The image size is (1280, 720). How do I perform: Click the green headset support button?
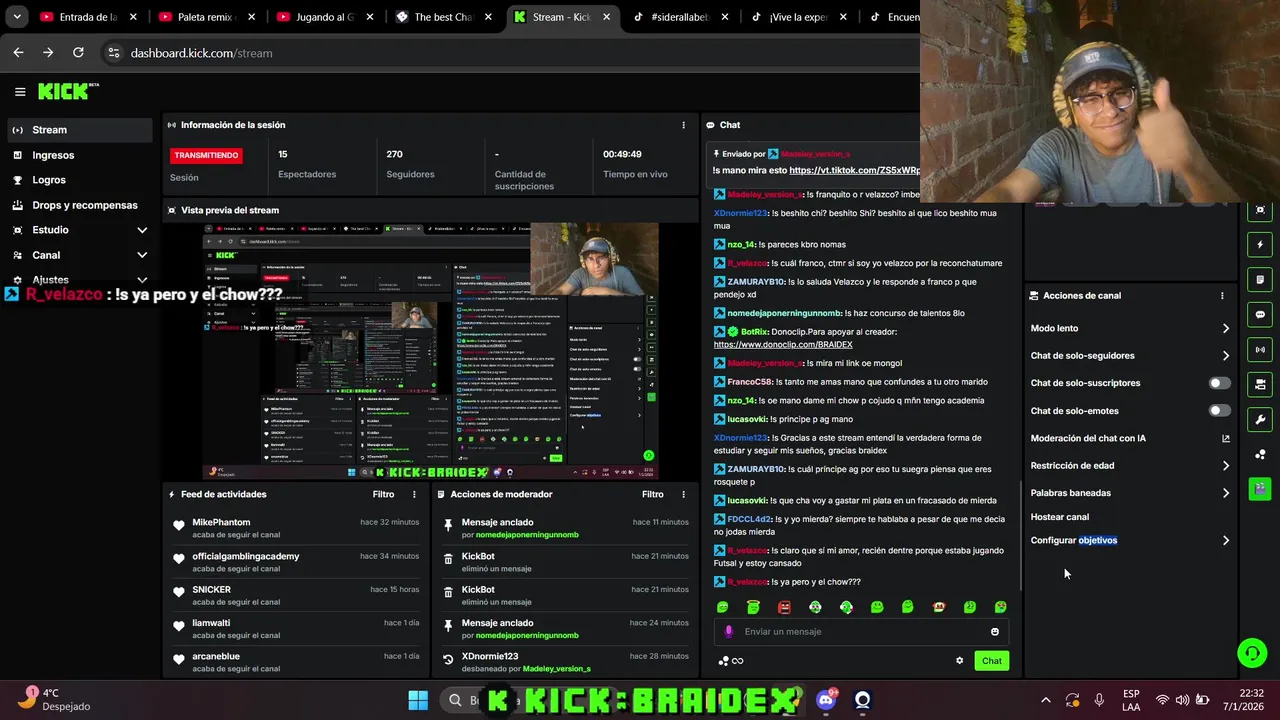coord(1252,653)
